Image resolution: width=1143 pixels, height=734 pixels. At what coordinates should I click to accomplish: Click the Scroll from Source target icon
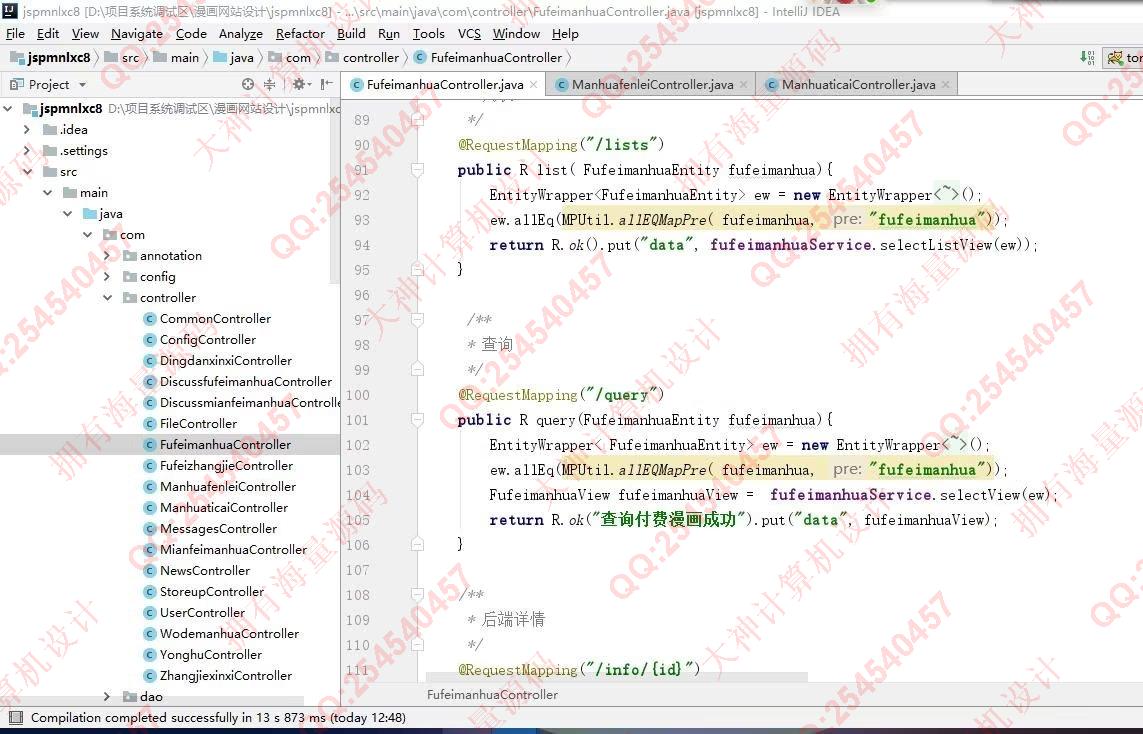pyautogui.click(x=248, y=85)
